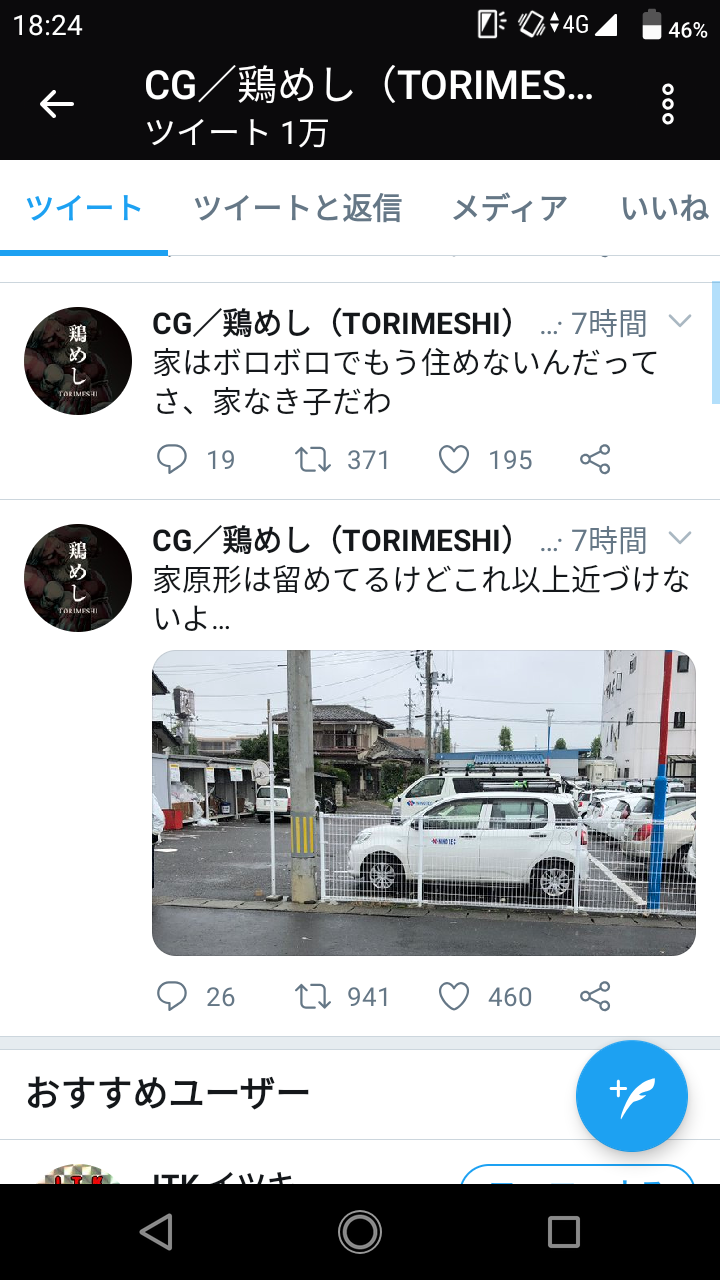Compose a new tweet with floating button
Image resolution: width=720 pixels, height=1280 pixels.
pos(632,1096)
